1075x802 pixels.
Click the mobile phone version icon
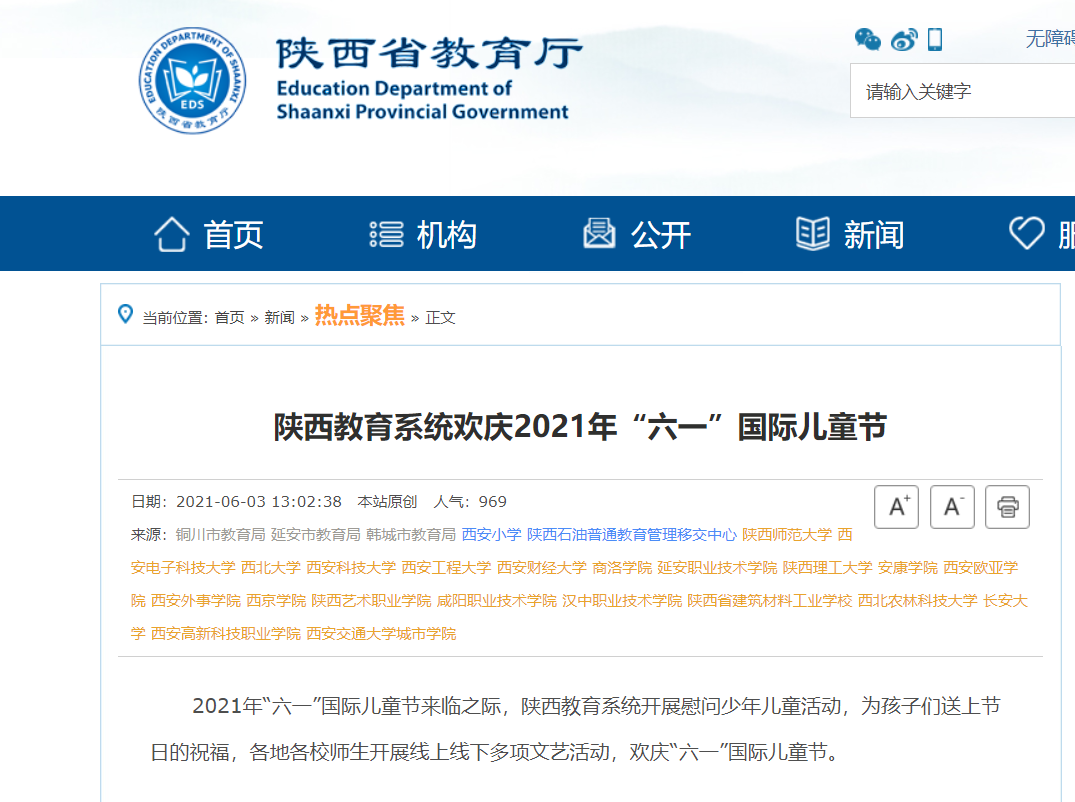coord(935,39)
